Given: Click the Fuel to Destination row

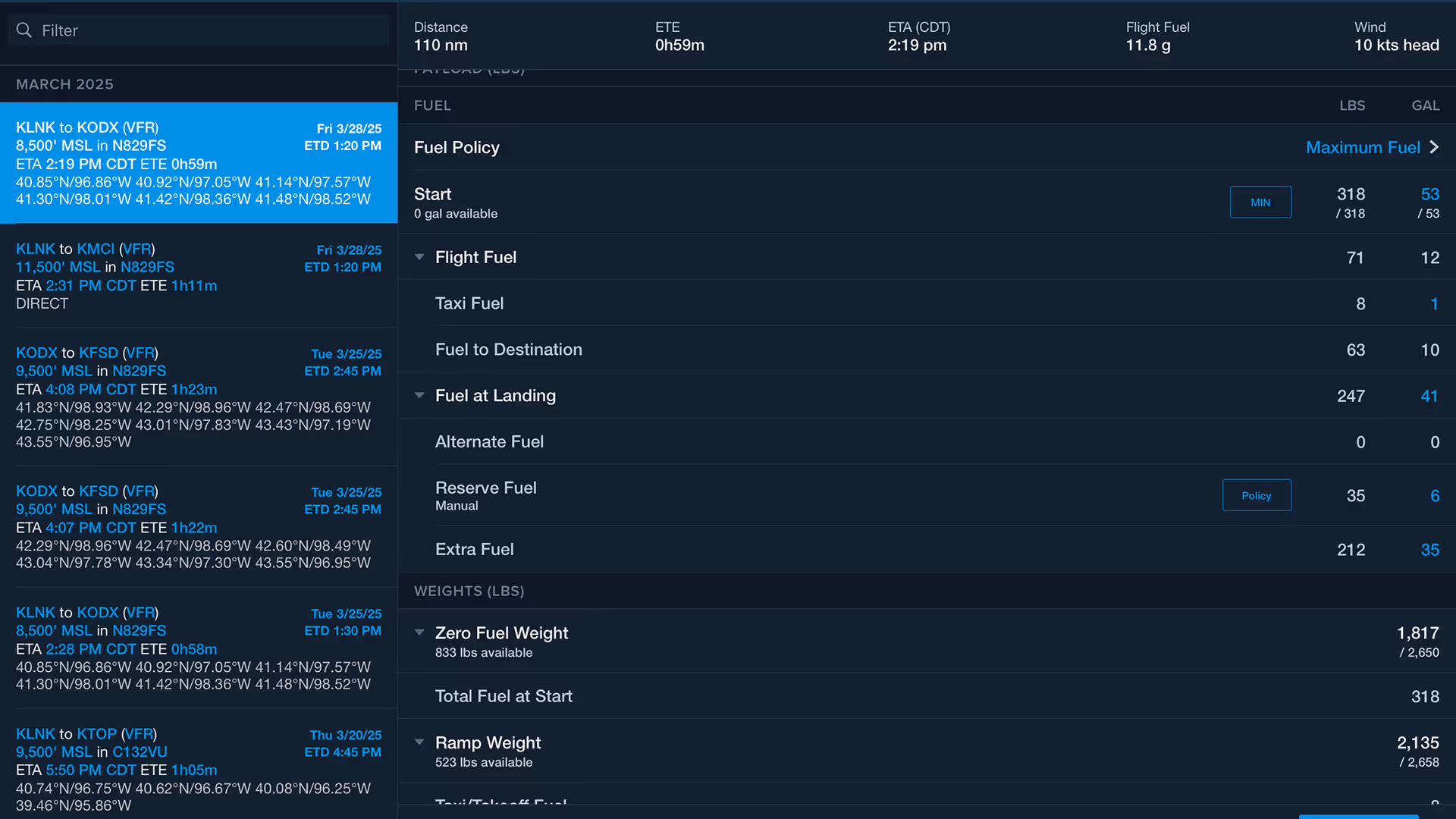Looking at the screenshot, I should (x=927, y=350).
